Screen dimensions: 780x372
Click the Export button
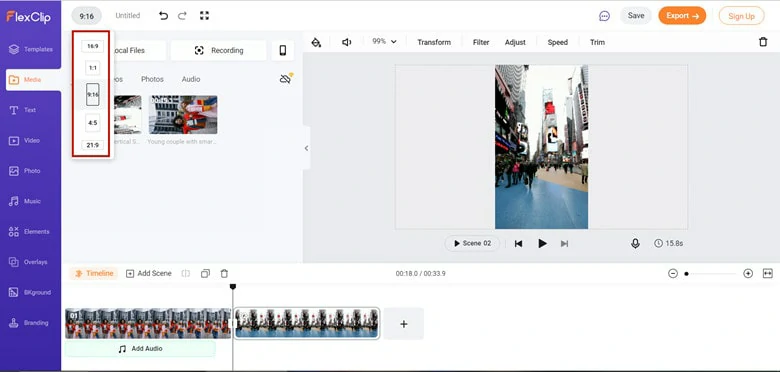682,16
